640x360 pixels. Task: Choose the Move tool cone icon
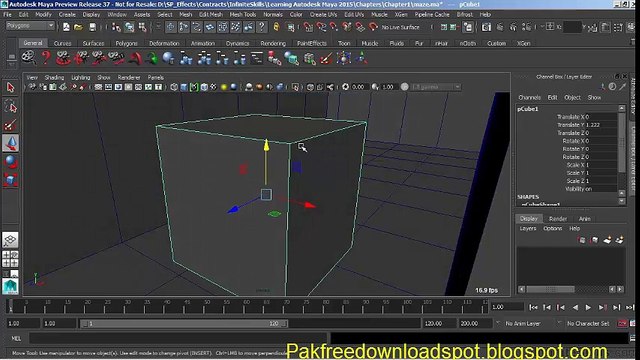[x=11, y=143]
